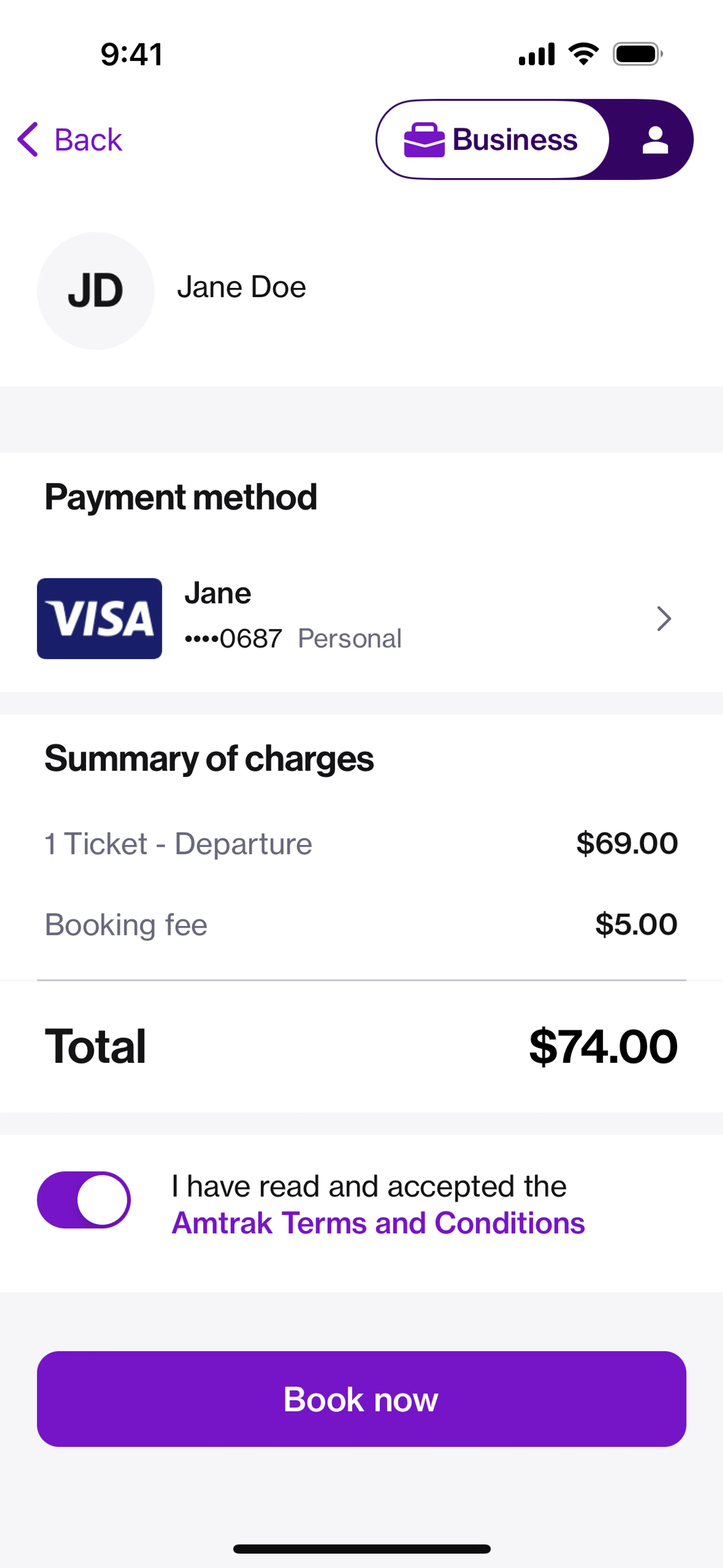Screen dimensions: 723x1568
Task: Tap the Jane Doe traveler name
Action: pos(241,287)
